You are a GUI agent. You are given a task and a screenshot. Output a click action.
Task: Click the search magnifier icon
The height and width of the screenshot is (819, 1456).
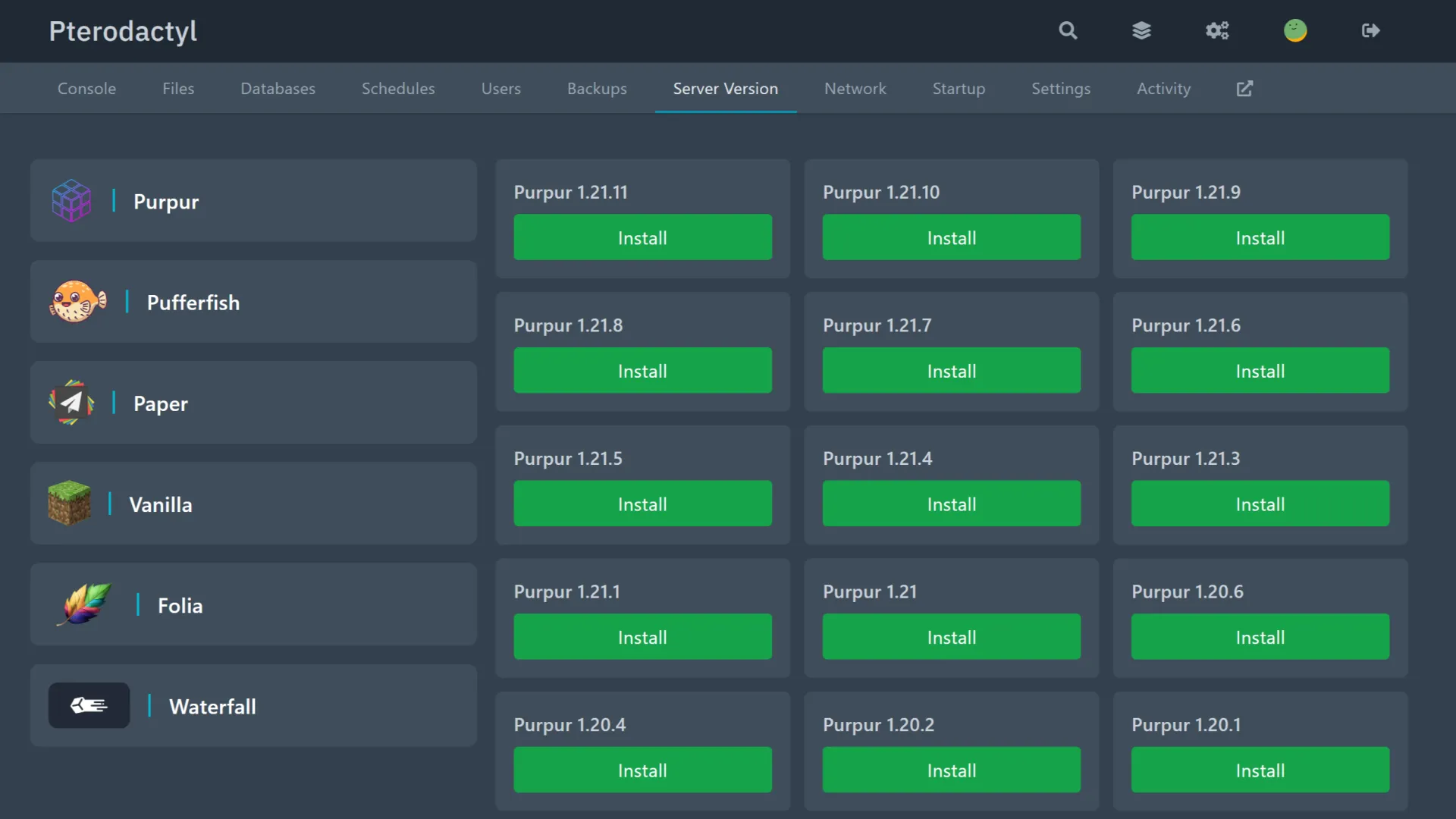1068,30
